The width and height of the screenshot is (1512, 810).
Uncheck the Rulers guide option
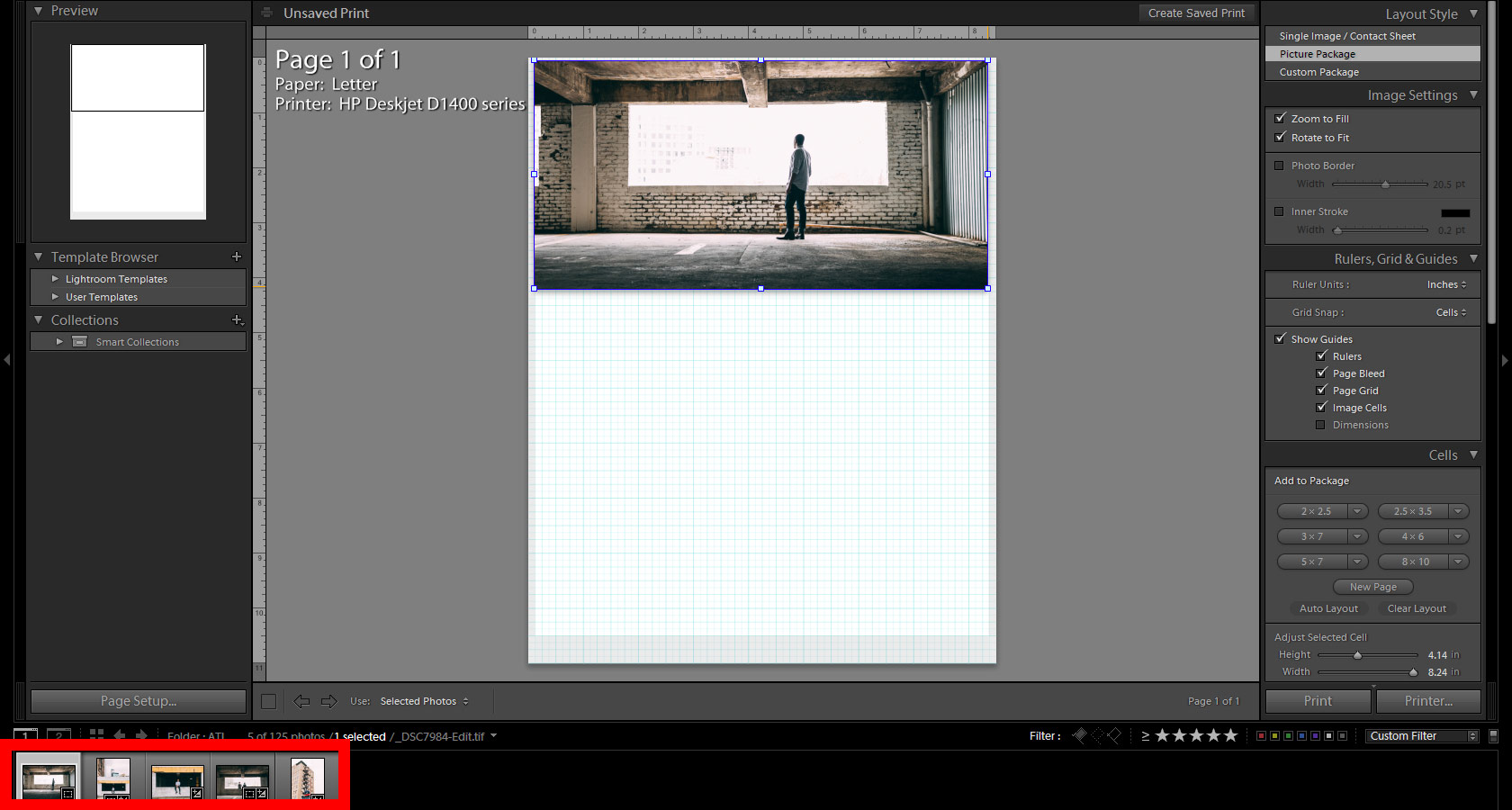(x=1321, y=355)
